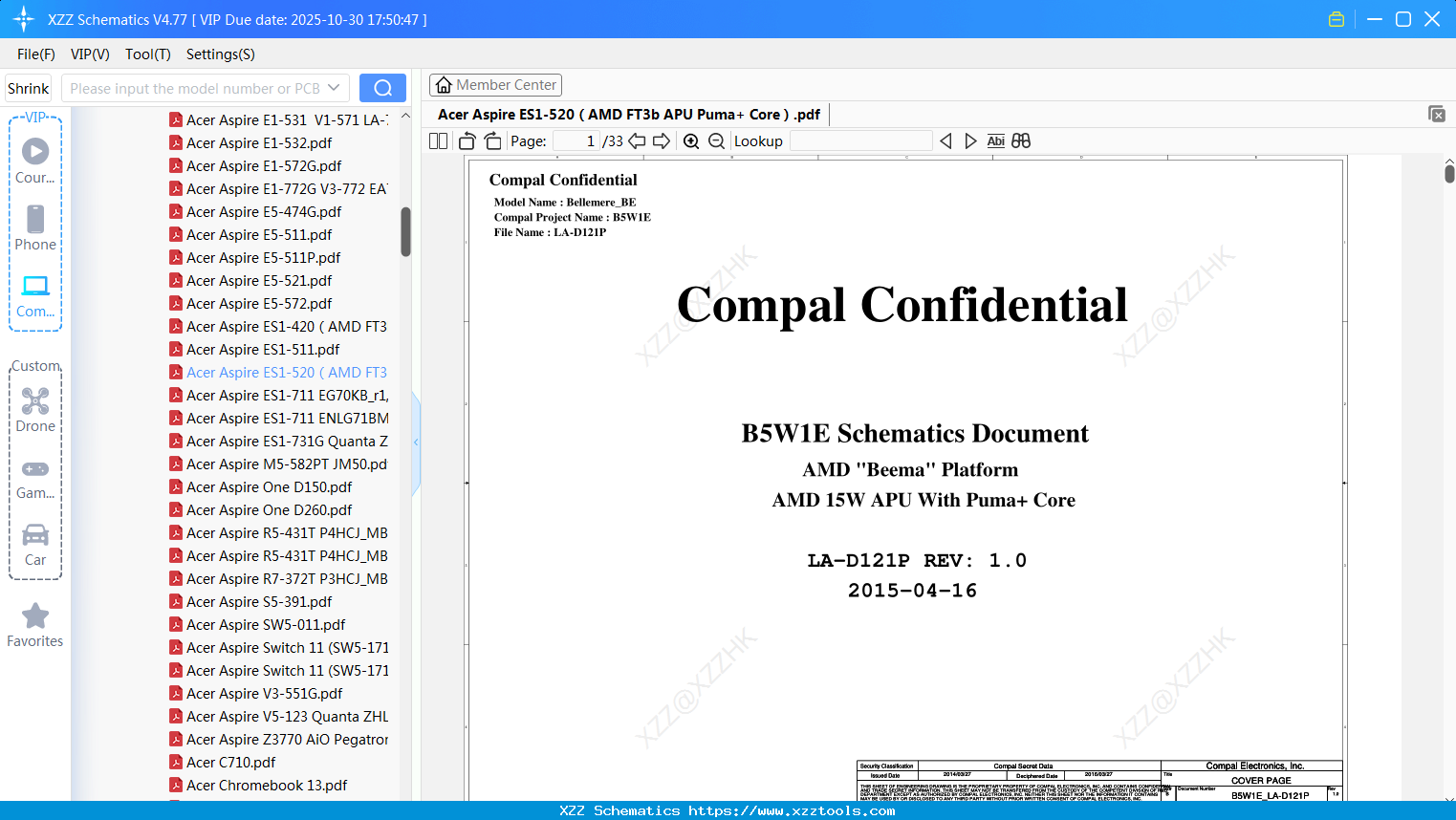Screen dimensions: 1456x820
Task: Open the File(F) menu
Action: 36,54
